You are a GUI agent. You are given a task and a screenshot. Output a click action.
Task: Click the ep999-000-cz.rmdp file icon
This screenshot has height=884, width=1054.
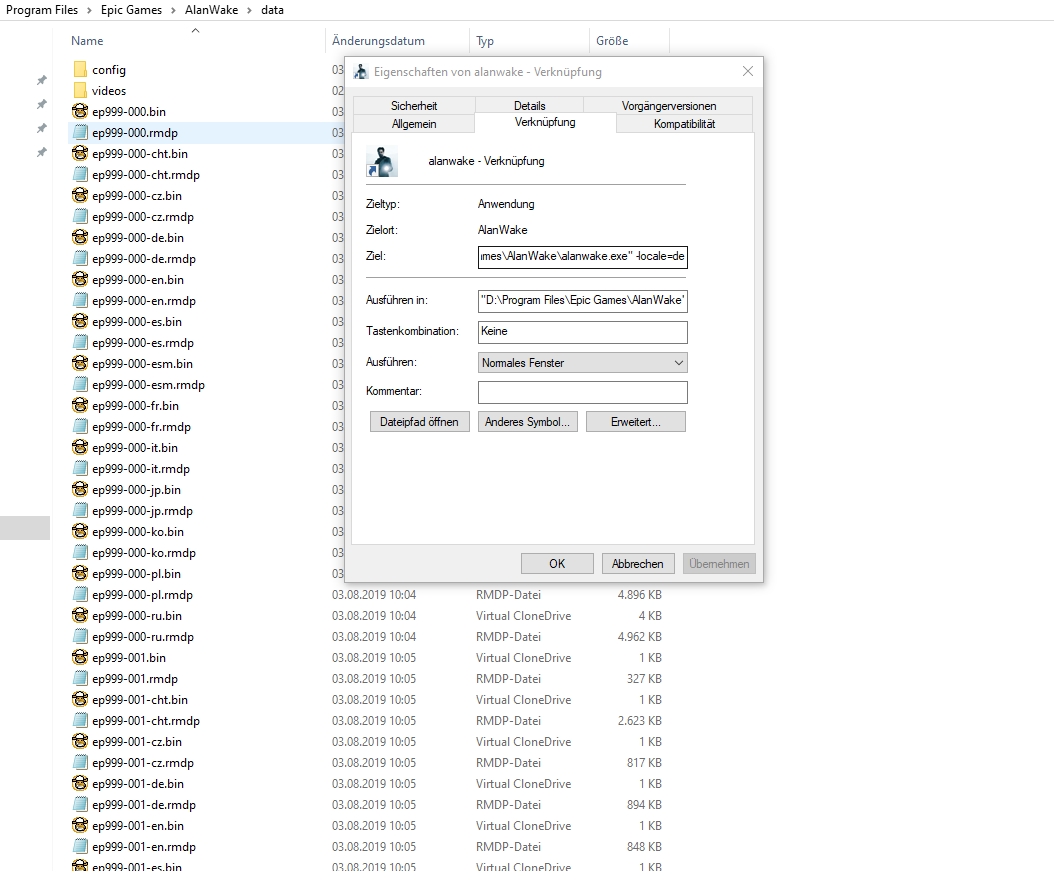click(80, 216)
